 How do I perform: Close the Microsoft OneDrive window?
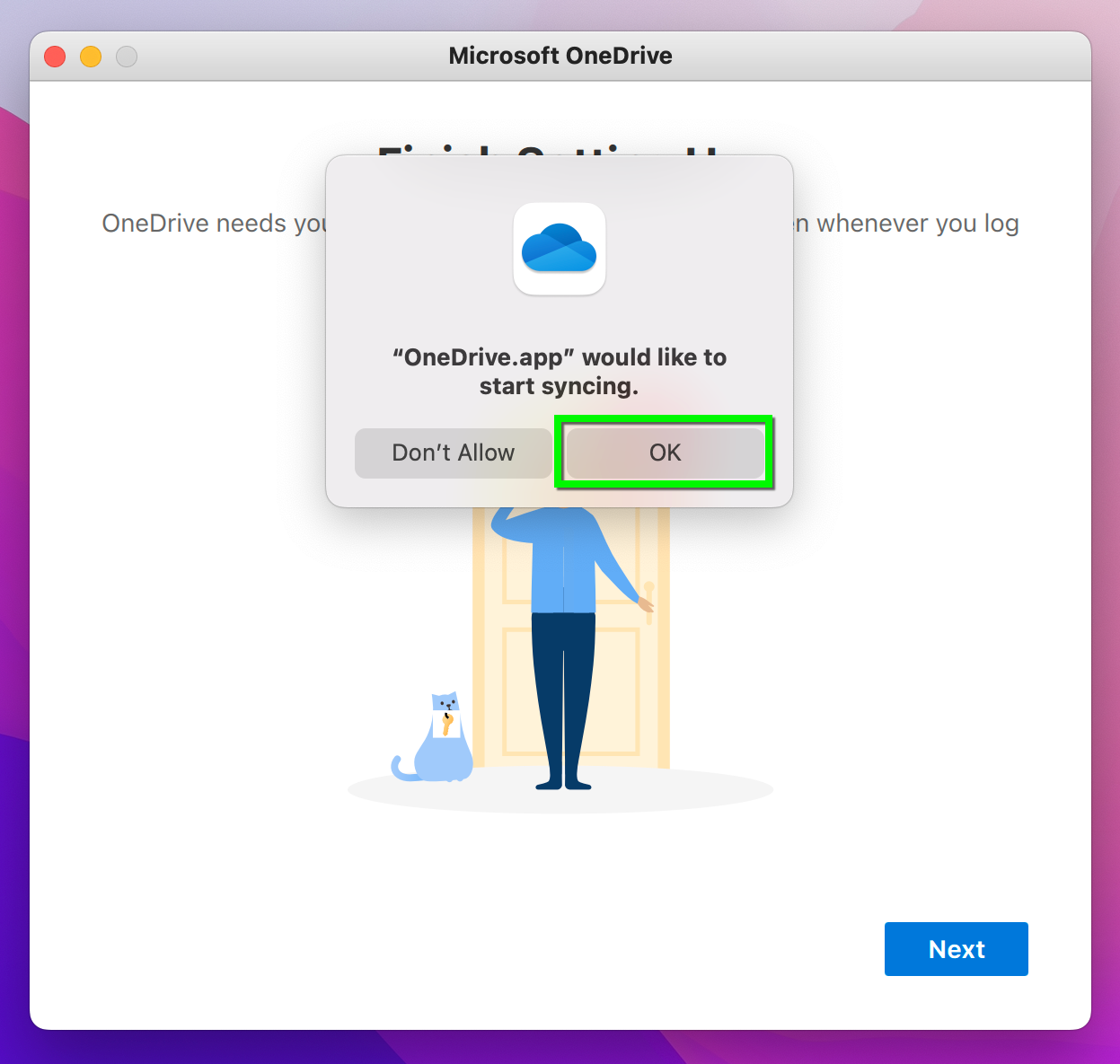tap(55, 57)
